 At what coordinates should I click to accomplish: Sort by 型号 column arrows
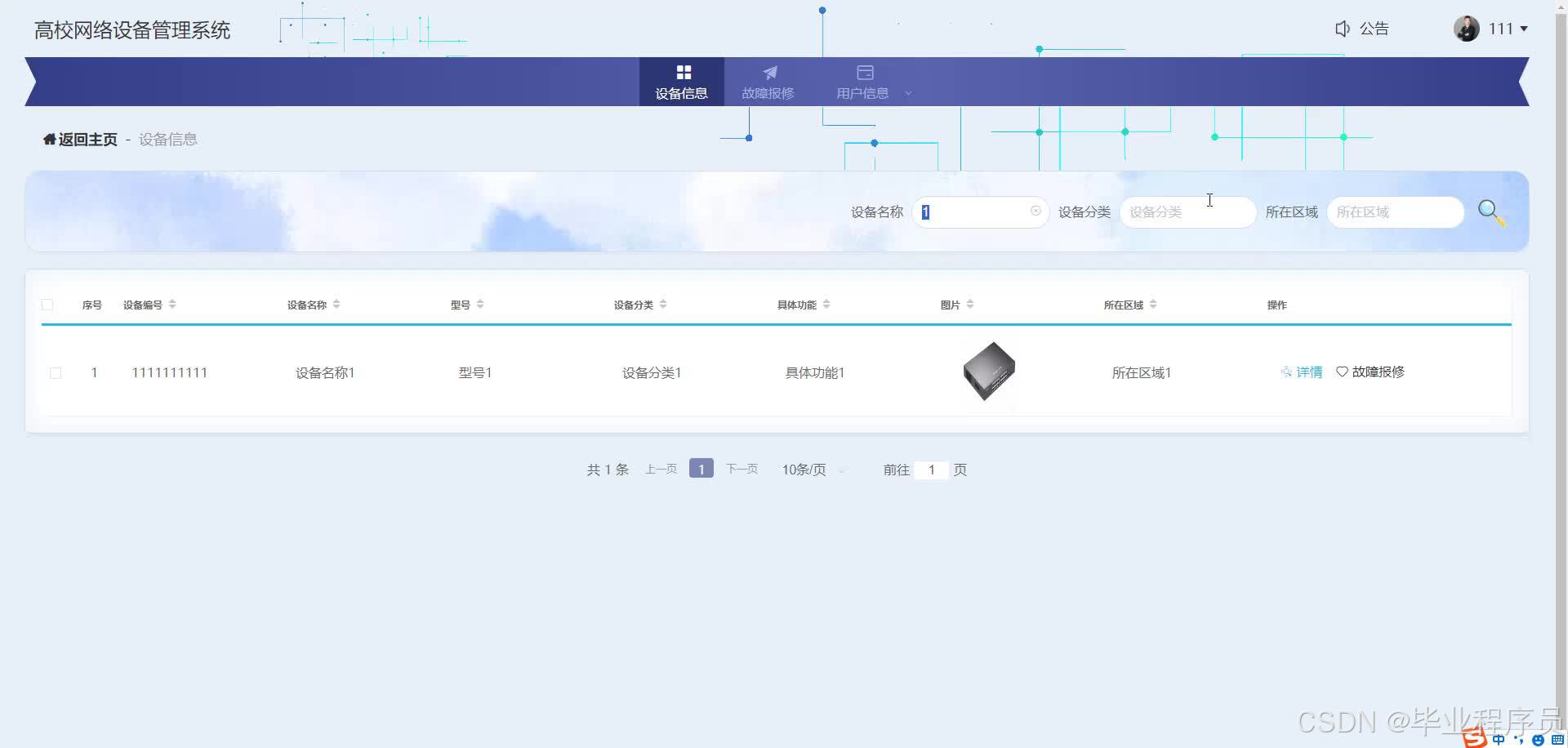pos(480,305)
